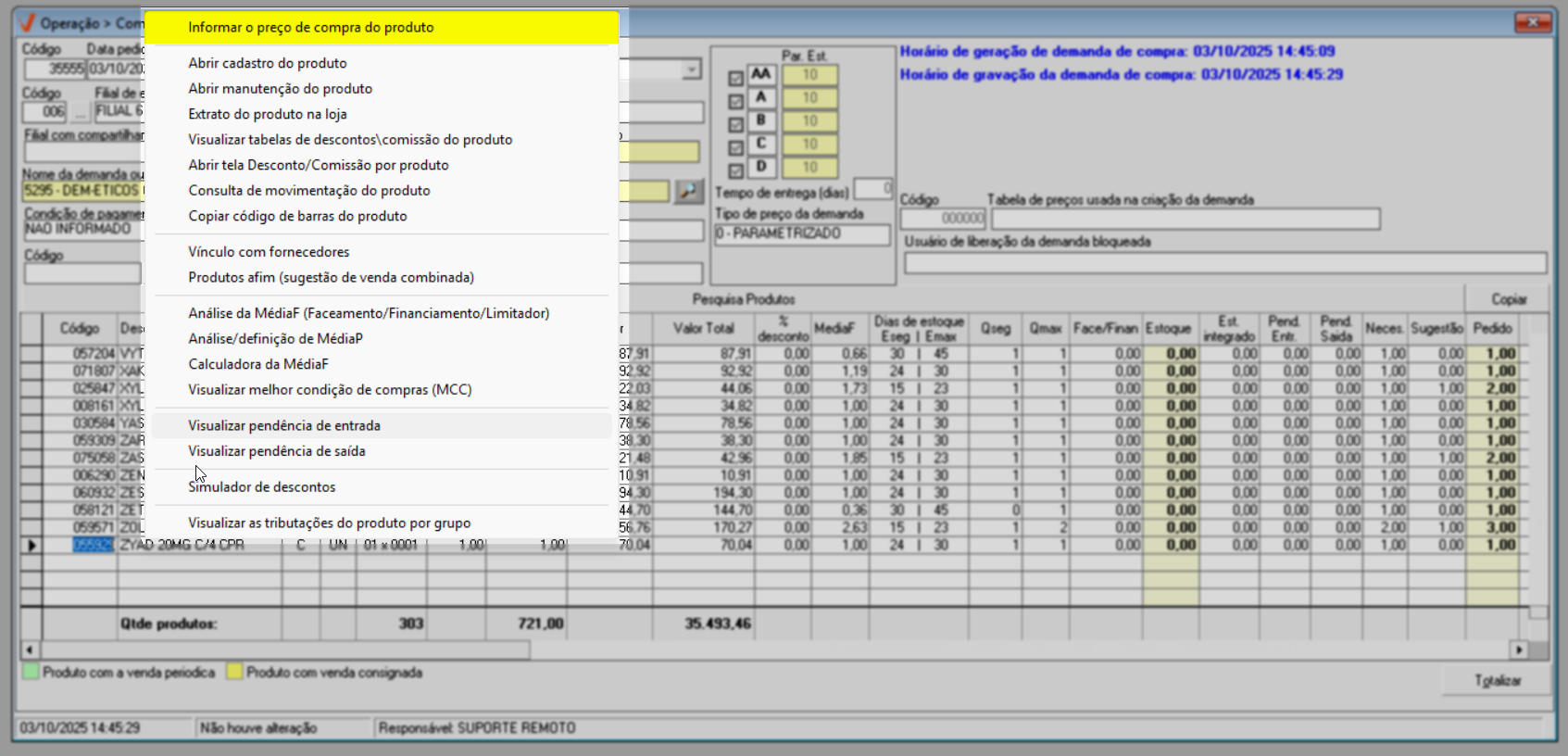
Task: Click the Copiar button above grid
Action: (1508, 299)
